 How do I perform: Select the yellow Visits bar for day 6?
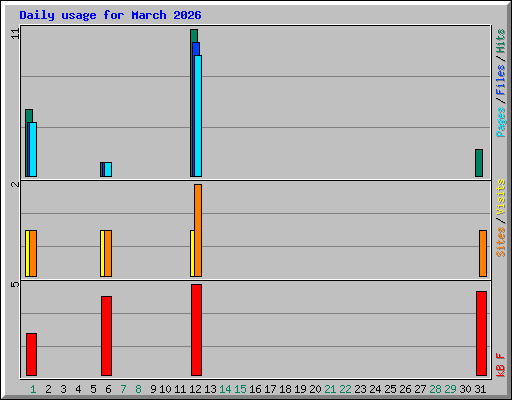coord(102,253)
